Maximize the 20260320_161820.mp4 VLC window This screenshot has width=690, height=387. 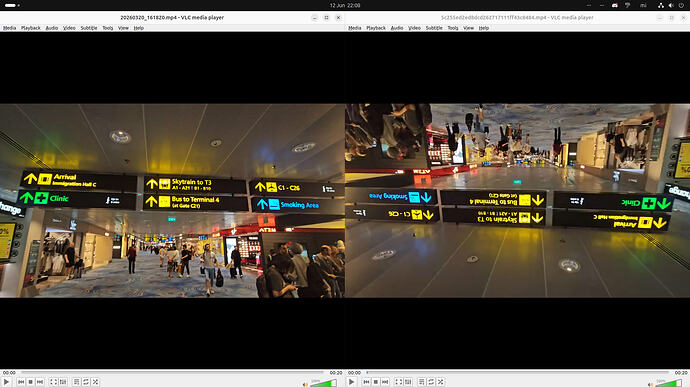coord(326,18)
